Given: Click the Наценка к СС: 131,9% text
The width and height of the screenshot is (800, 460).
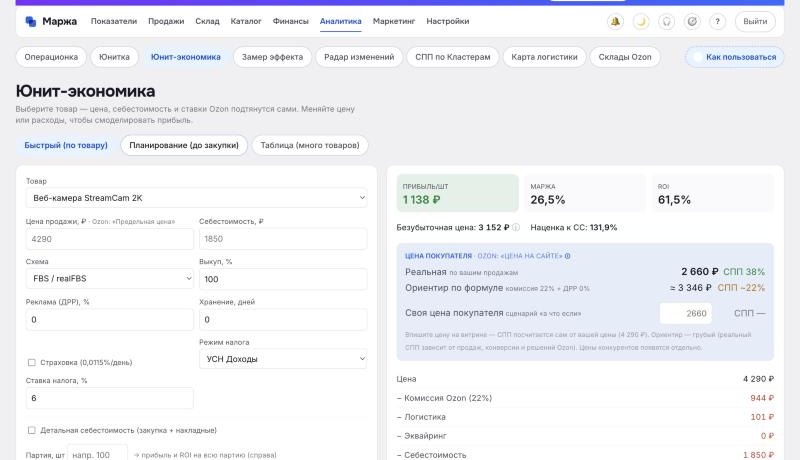Looking at the screenshot, I should [x=573, y=227].
